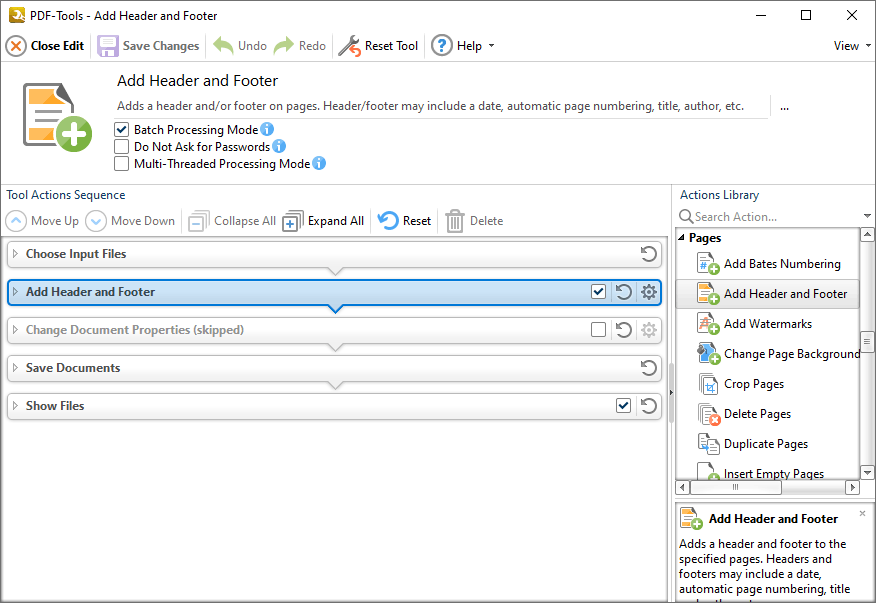Select Crop Pages action
Image resolution: width=876 pixels, height=603 pixels.
click(x=768, y=384)
